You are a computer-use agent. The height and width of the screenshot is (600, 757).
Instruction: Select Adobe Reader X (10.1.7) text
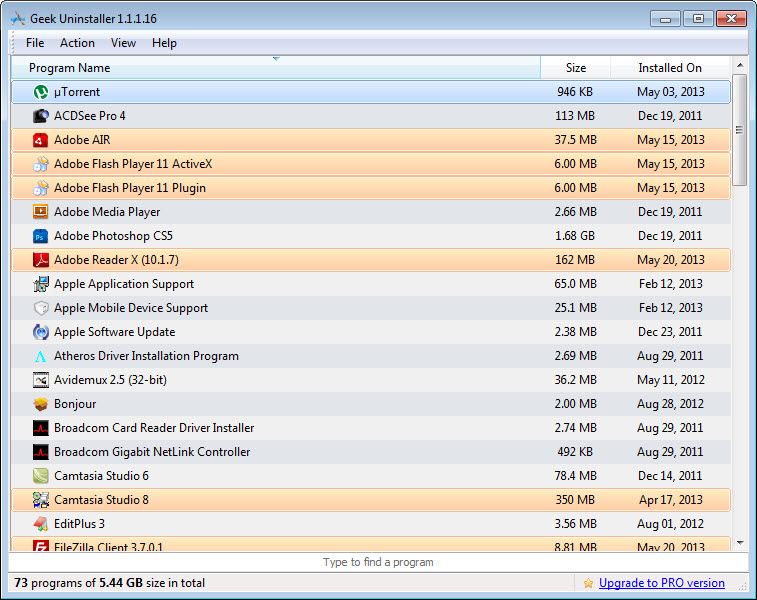coord(116,260)
